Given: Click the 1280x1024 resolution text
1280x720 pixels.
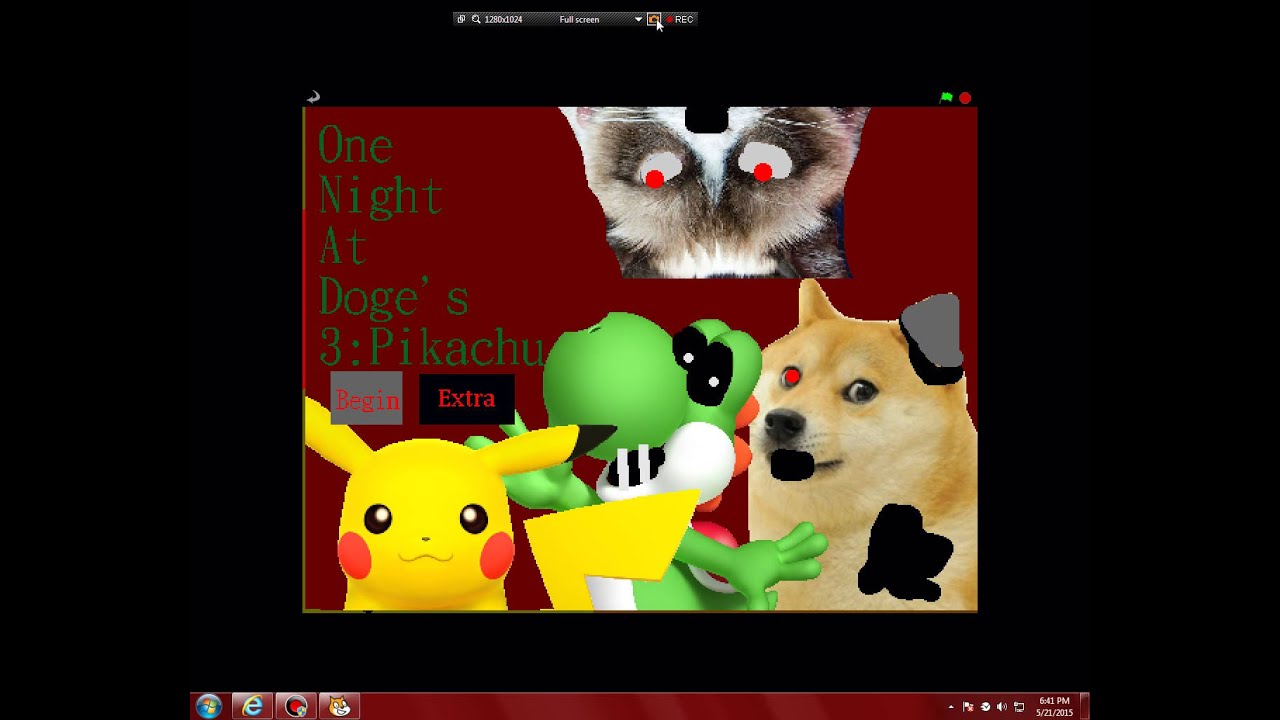Looking at the screenshot, I should (x=503, y=19).
